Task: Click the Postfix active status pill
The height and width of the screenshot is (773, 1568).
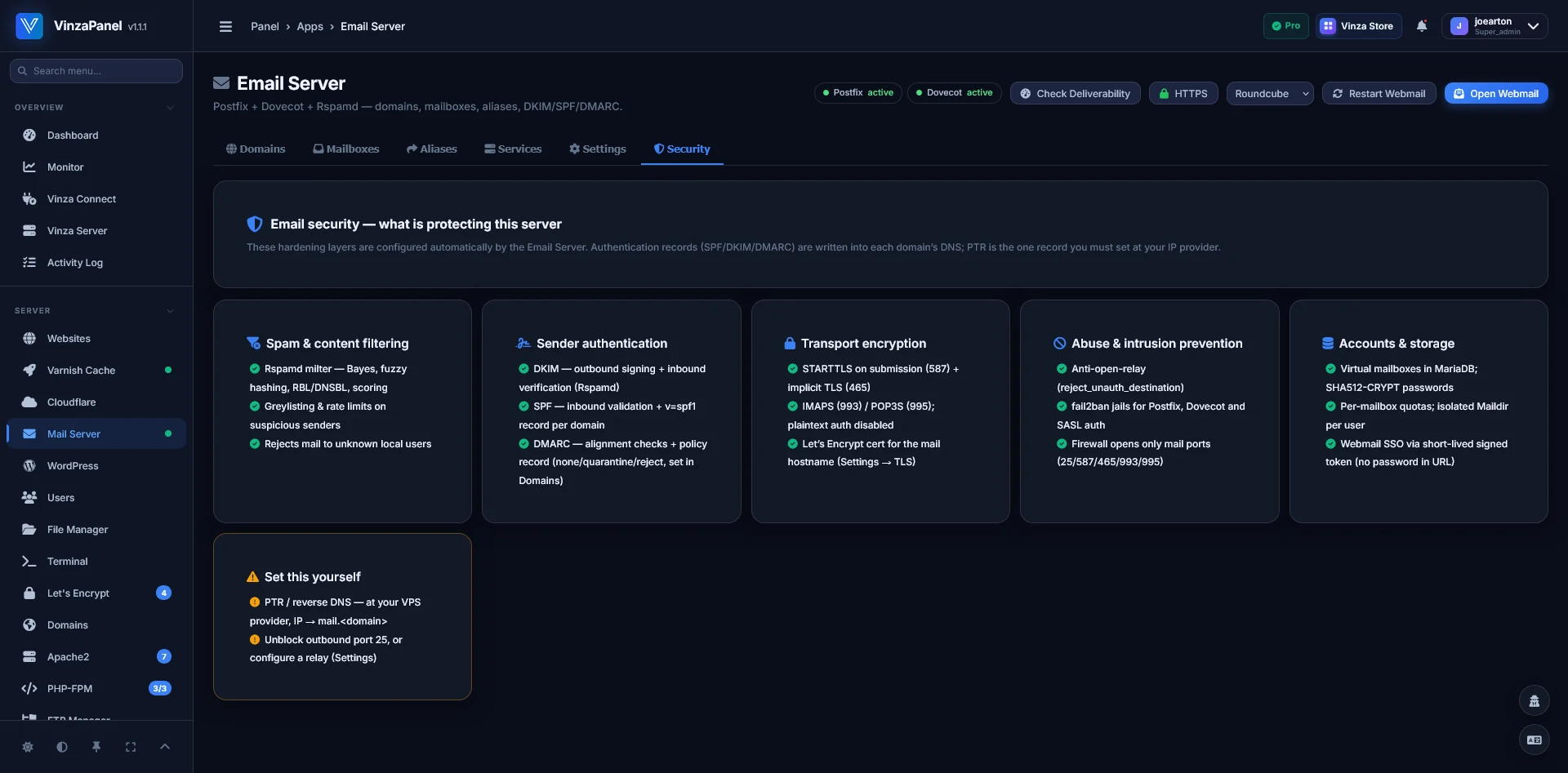Action: click(858, 93)
